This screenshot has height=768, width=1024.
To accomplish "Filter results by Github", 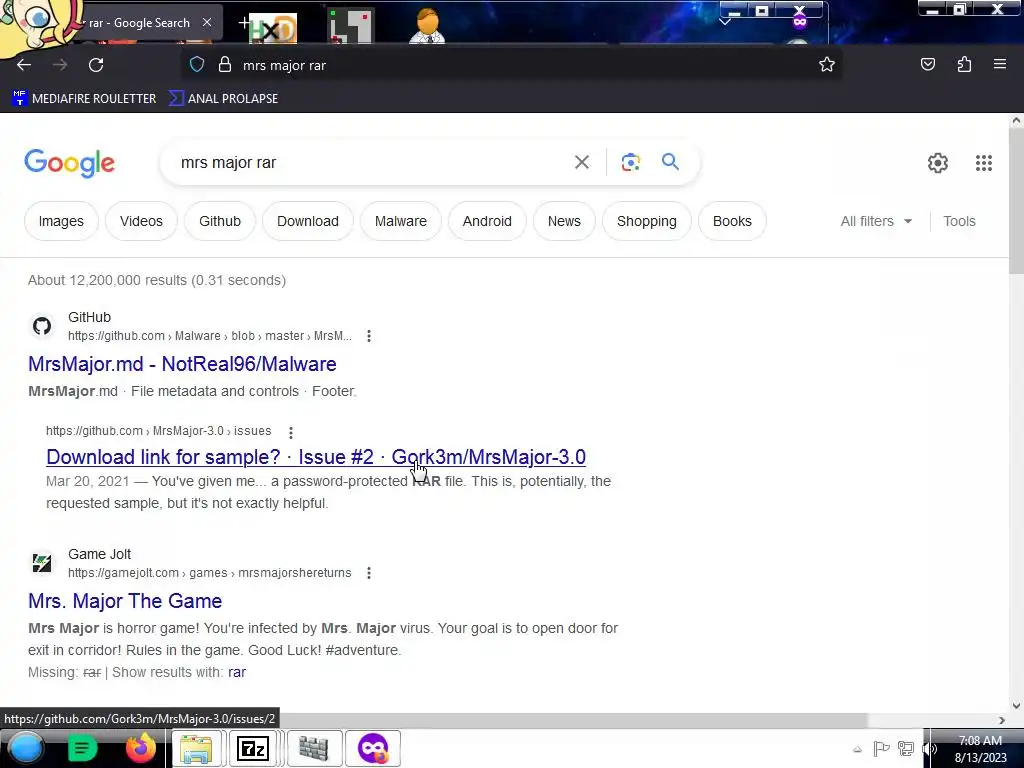I will click(220, 221).
